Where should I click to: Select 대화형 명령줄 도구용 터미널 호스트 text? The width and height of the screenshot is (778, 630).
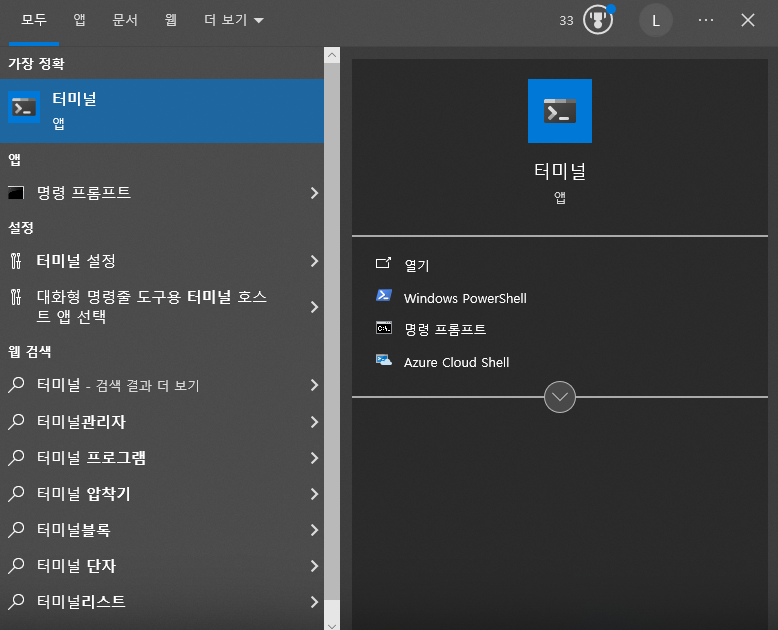click(x=152, y=307)
